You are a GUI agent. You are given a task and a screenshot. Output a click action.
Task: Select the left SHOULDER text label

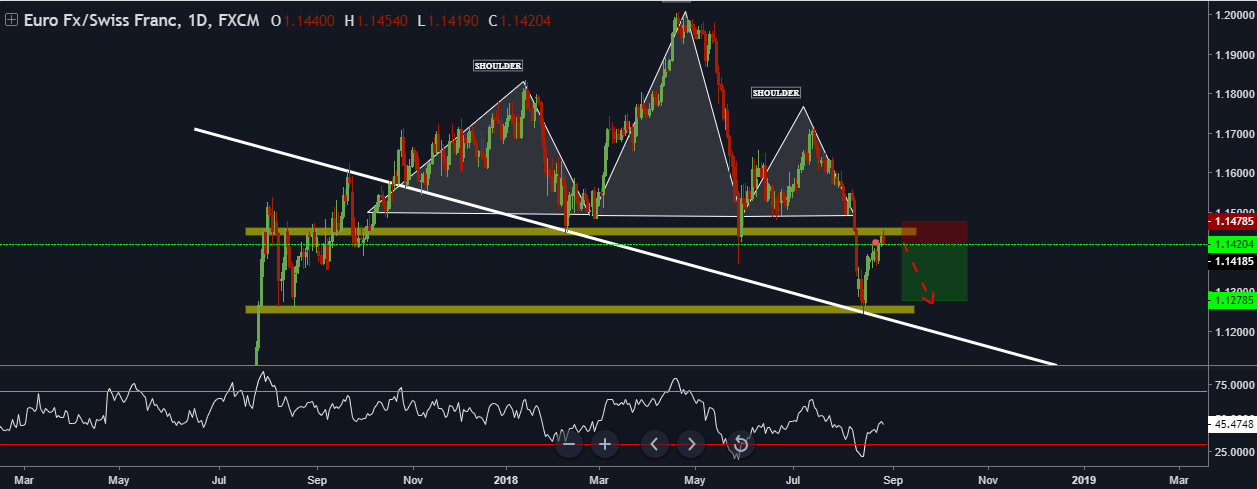(x=498, y=66)
